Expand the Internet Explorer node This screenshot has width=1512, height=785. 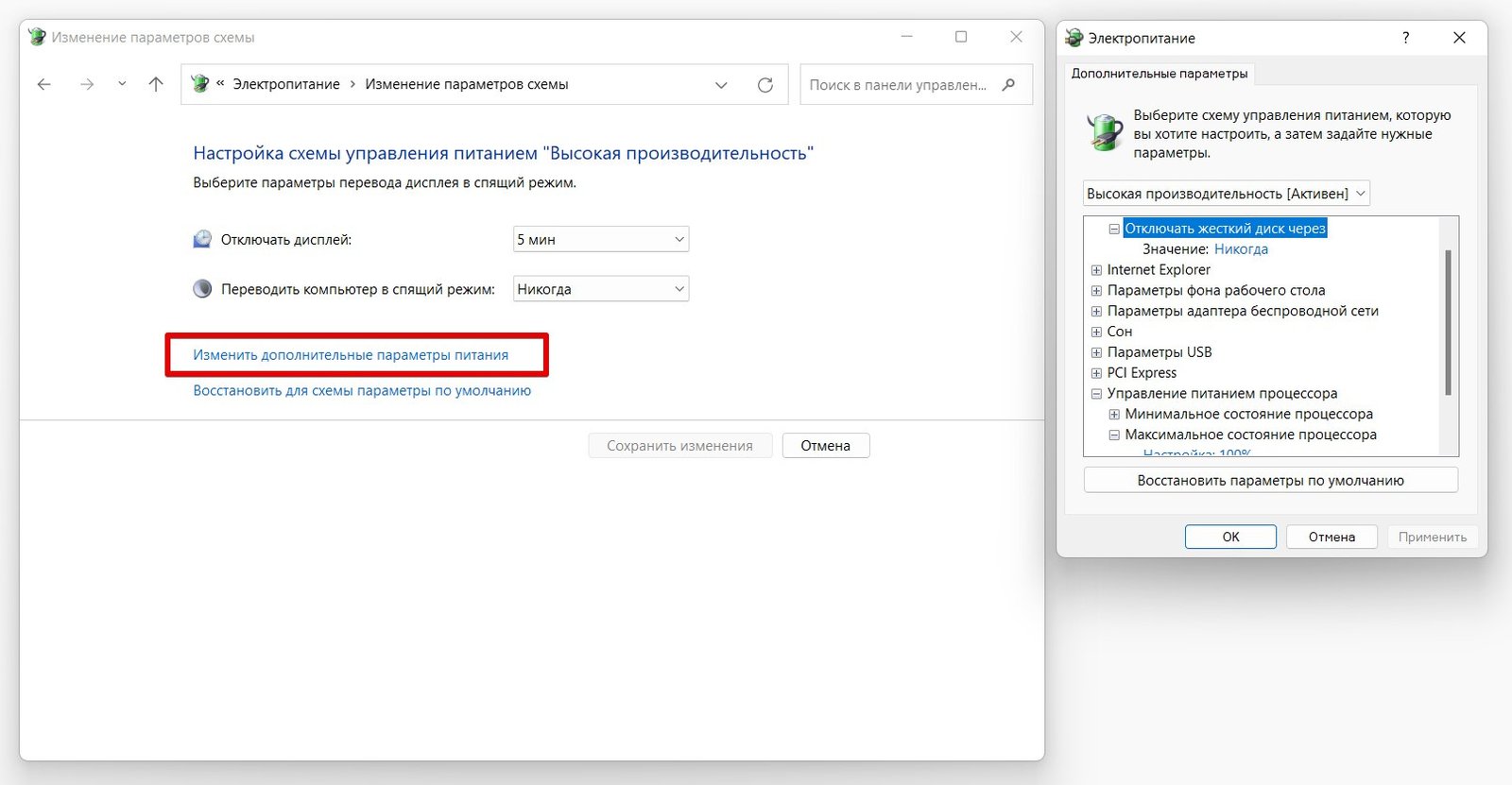1096,270
